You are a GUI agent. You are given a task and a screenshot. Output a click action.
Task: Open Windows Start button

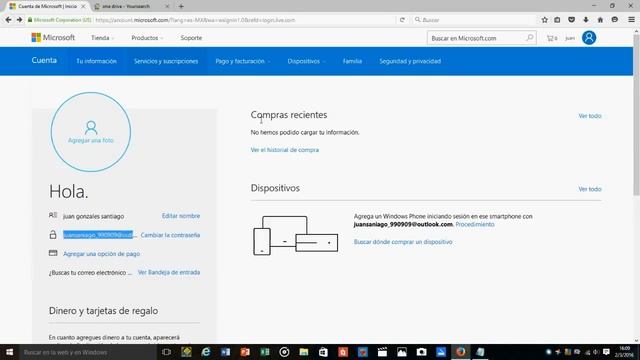coord(9,352)
